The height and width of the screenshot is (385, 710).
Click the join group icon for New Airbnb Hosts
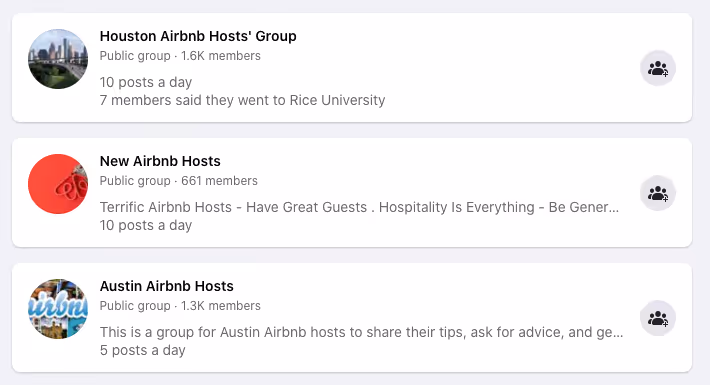(x=657, y=193)
